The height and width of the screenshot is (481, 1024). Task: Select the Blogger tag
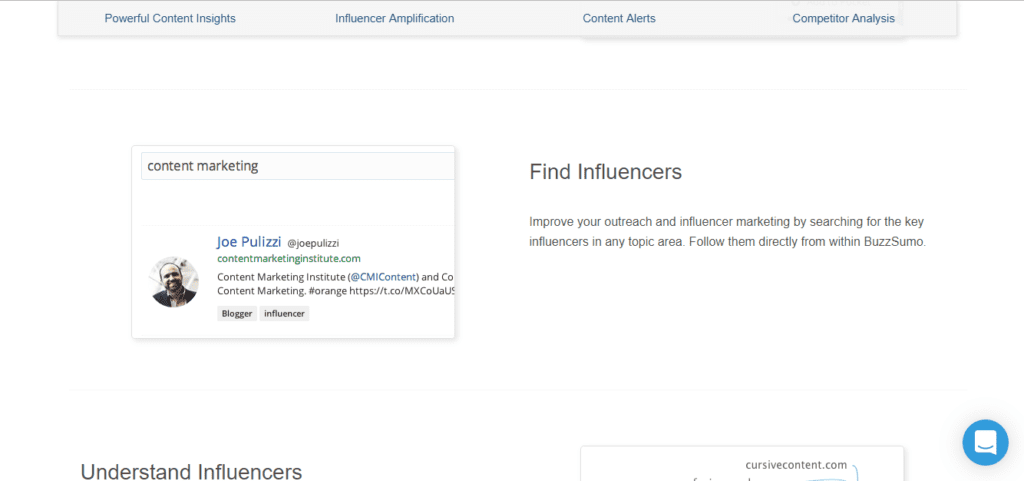coord(236,314)
